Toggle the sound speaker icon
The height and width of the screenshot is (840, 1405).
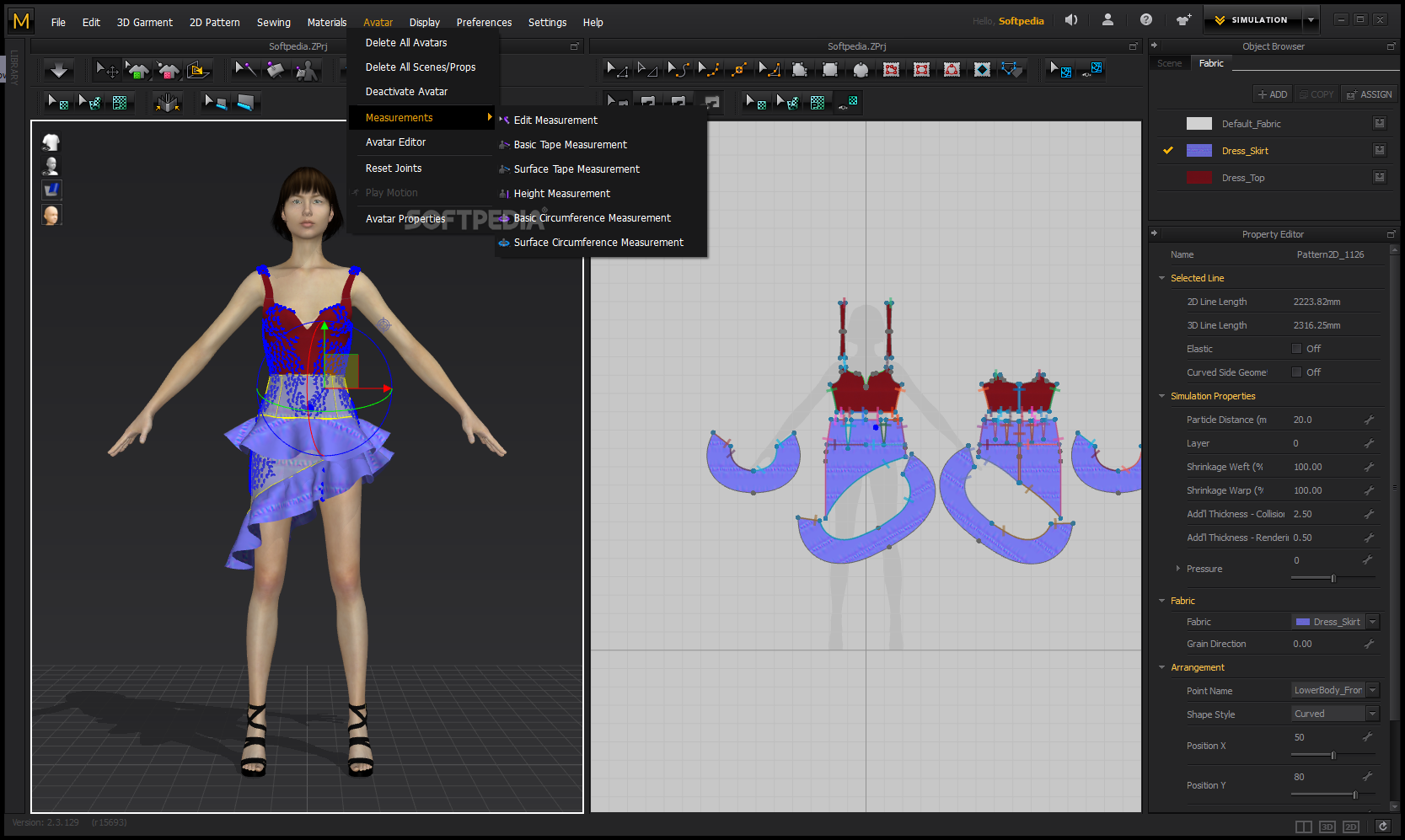tap(1071, 19)
